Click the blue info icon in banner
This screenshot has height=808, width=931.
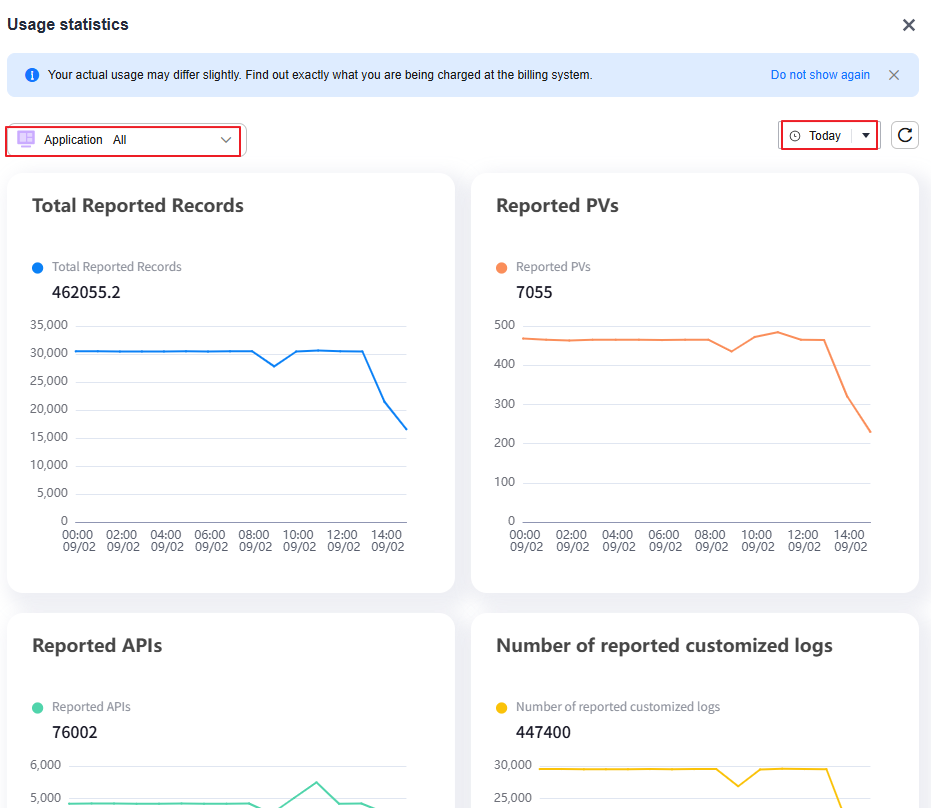click(32, 75)
